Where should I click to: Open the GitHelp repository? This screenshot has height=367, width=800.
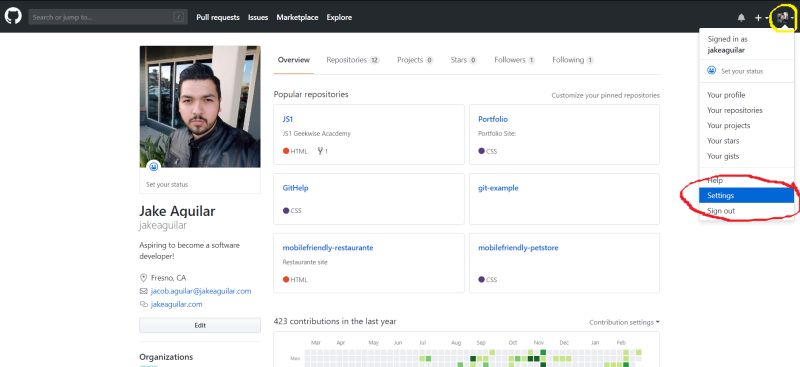[295, 188]
